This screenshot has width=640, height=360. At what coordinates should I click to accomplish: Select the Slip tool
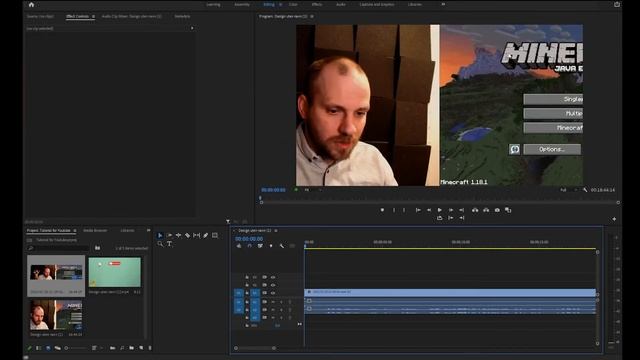(x=196, y=236)
